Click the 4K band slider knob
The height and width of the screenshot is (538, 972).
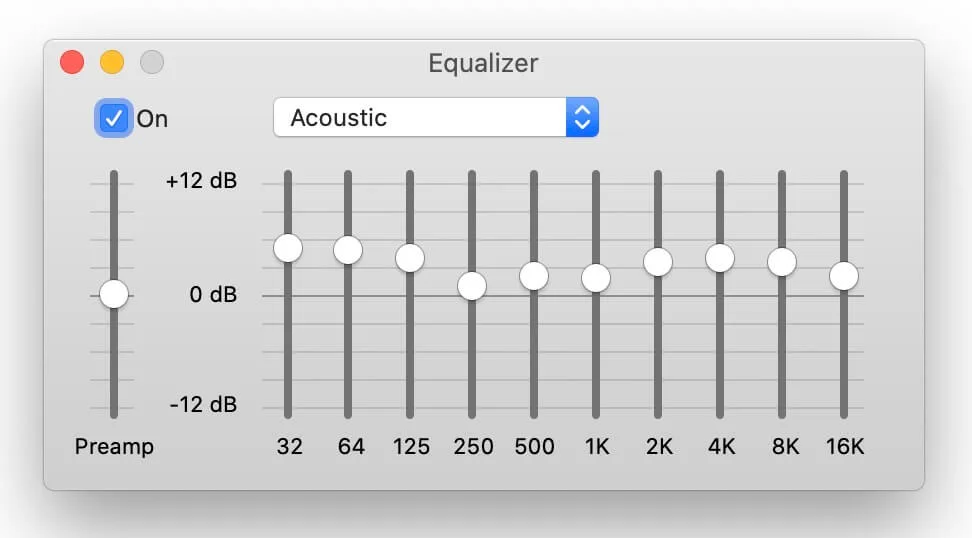(x=720, y=258)
